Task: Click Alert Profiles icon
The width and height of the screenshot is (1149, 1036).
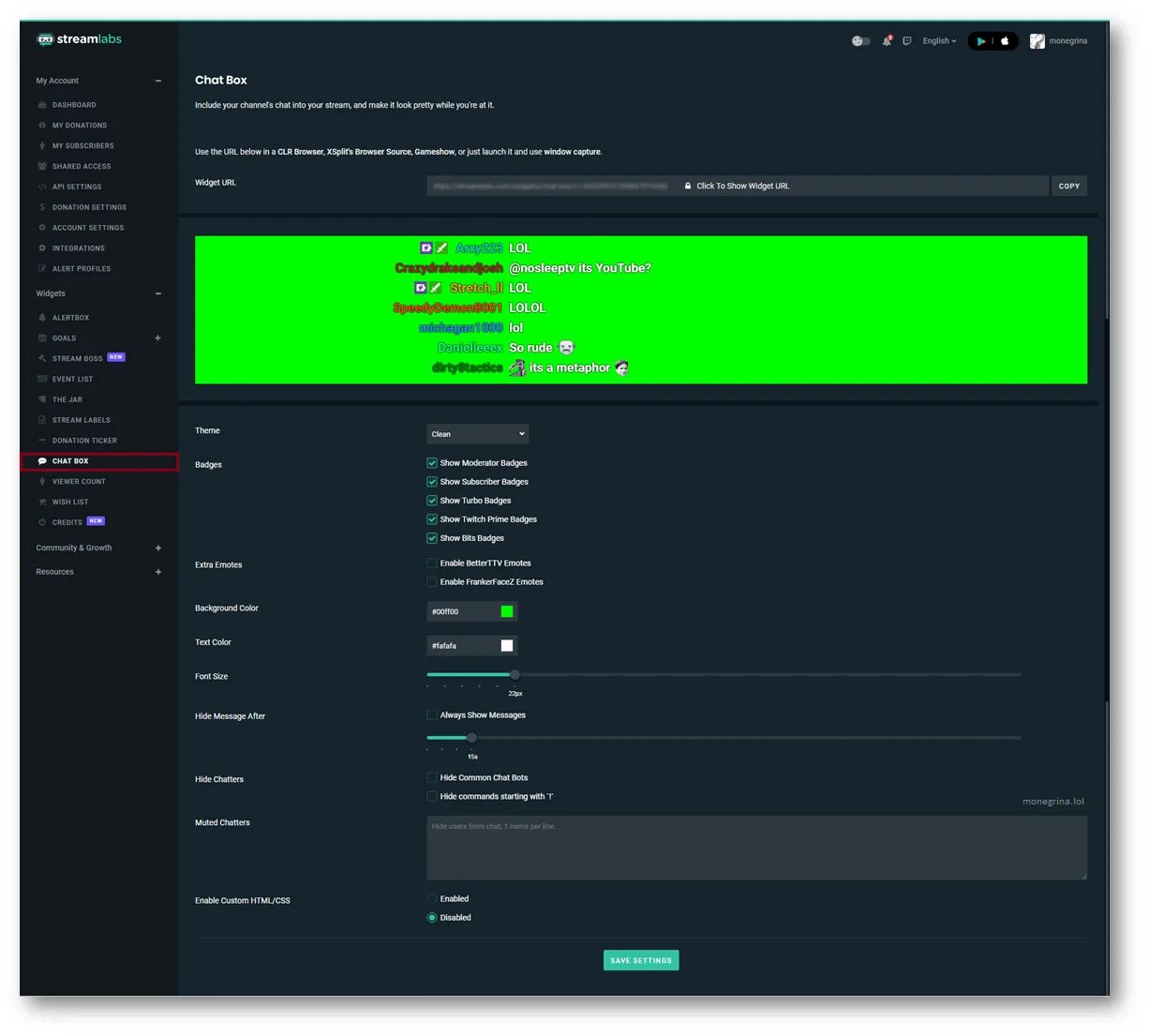Action: tap(42, 269)
